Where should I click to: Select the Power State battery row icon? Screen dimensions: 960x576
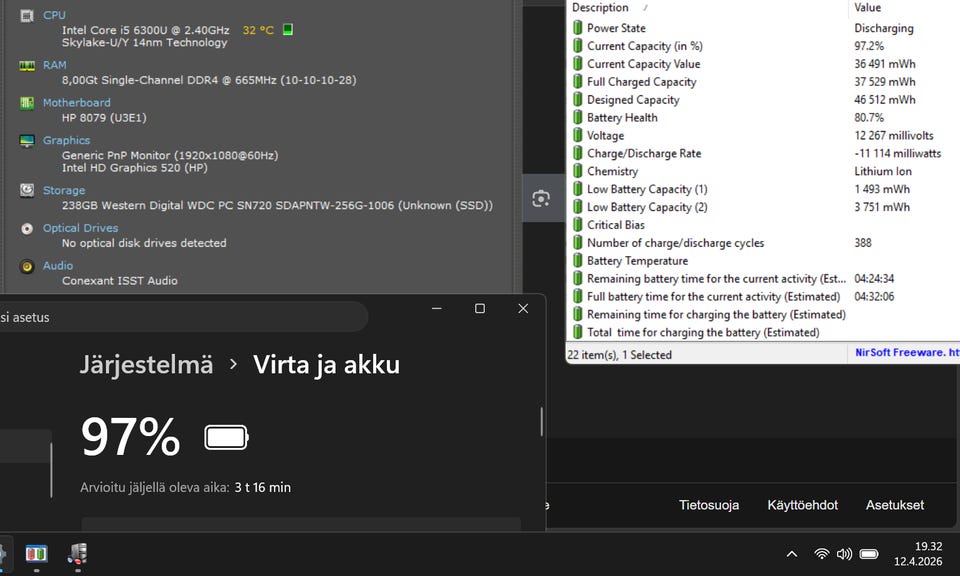click(x=577, y=28)
